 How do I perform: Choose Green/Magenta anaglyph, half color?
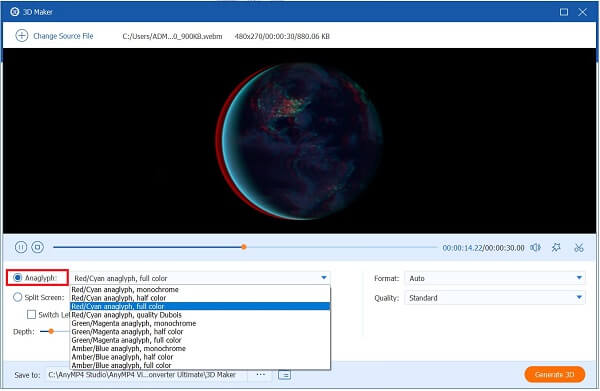pyautogui.click(x=200, y=332)
